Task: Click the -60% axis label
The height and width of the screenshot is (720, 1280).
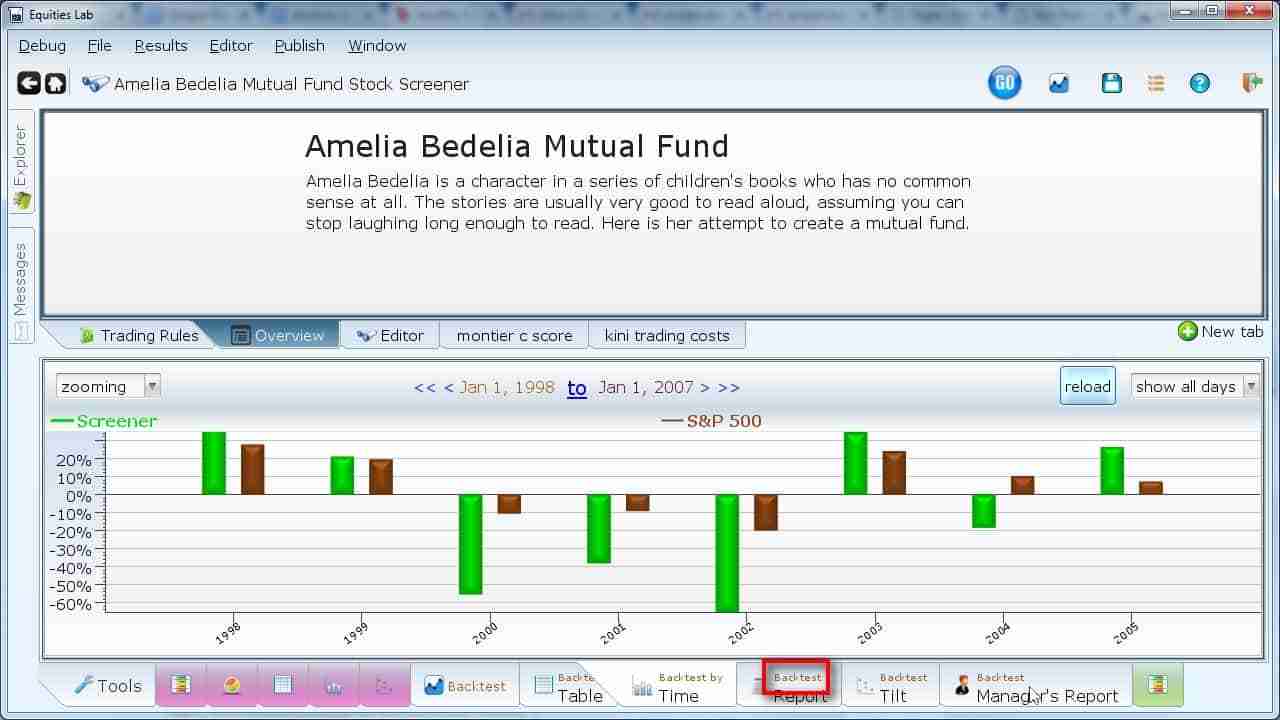Action: (x=69, y=604)
